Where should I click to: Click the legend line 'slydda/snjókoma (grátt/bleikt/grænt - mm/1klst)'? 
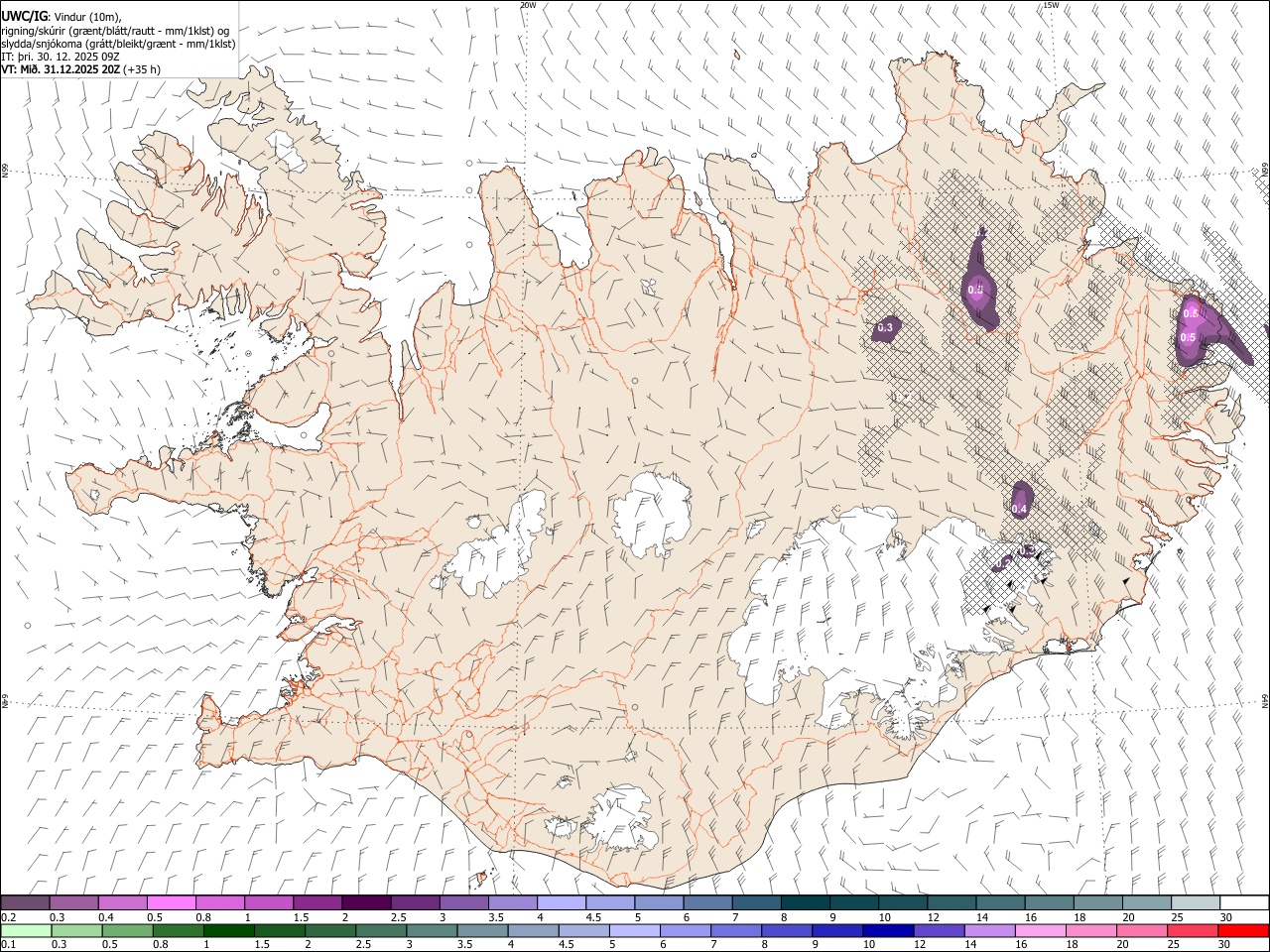click(x=118, y=44)
